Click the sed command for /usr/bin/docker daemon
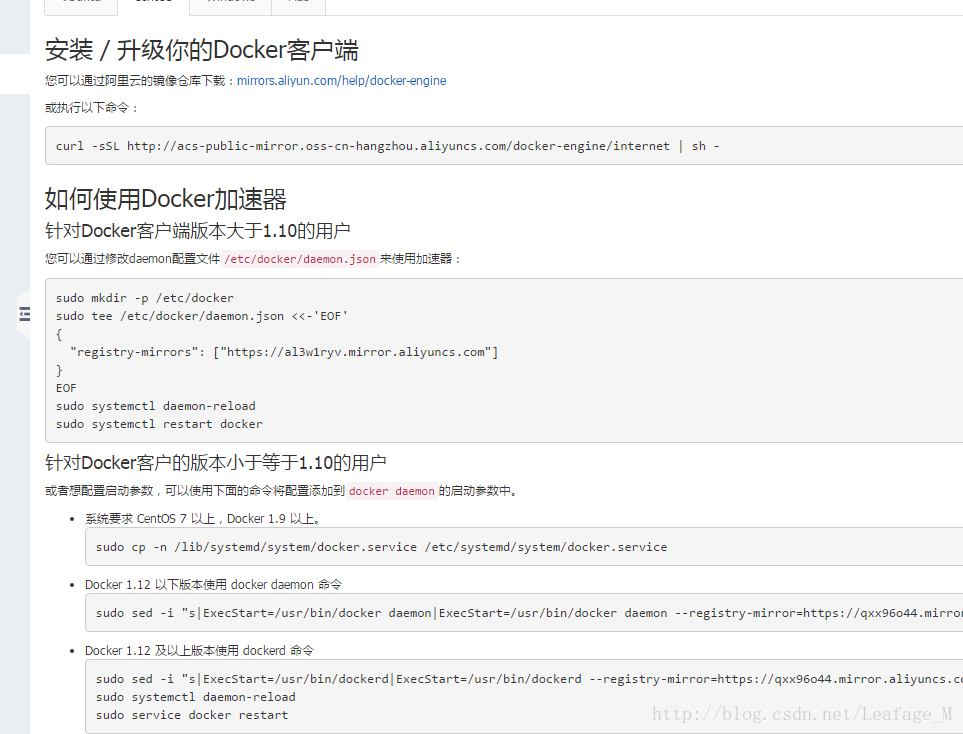 pos(529,613)
